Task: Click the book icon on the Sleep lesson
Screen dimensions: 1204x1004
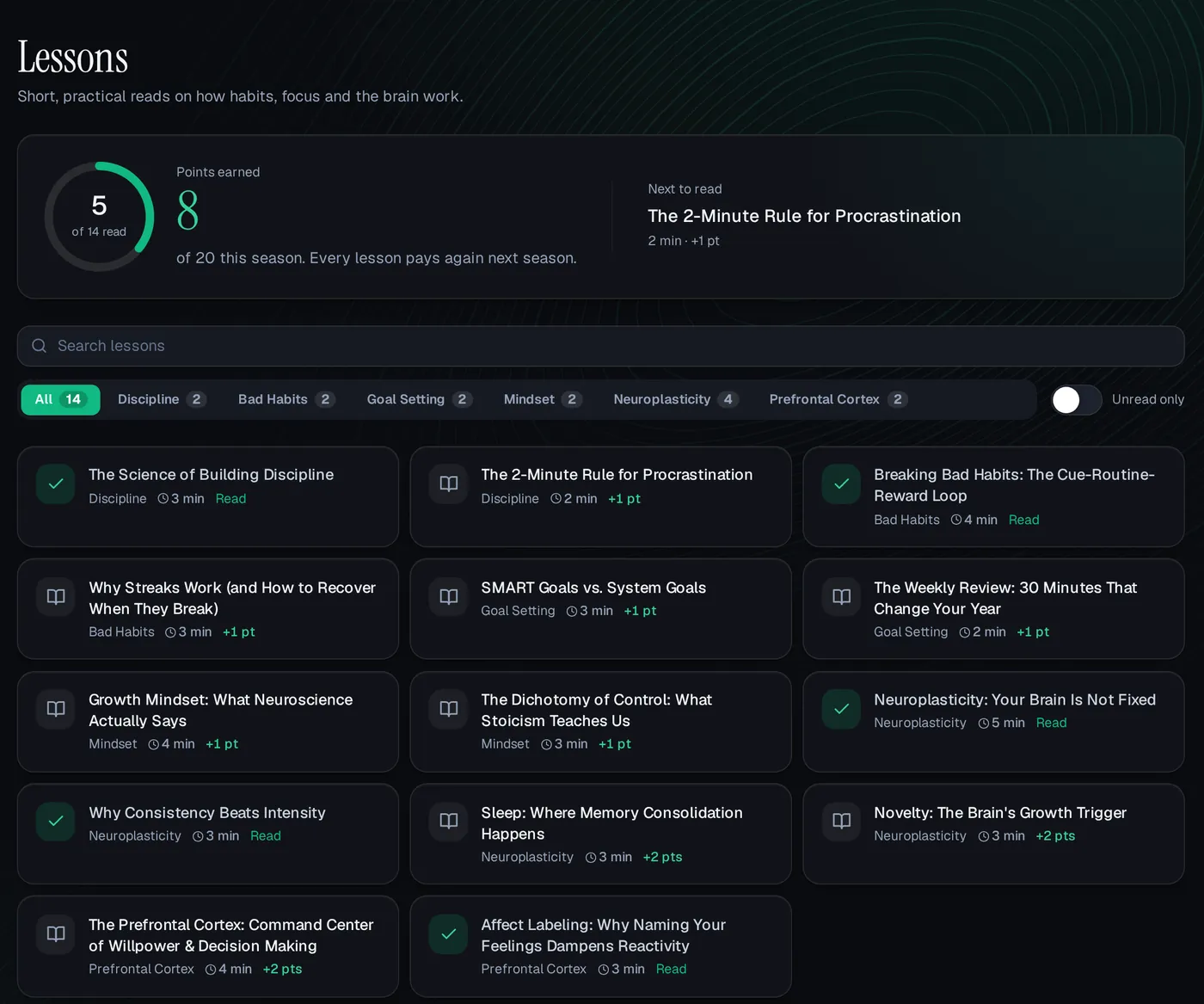Action: [x=449, y=822]
